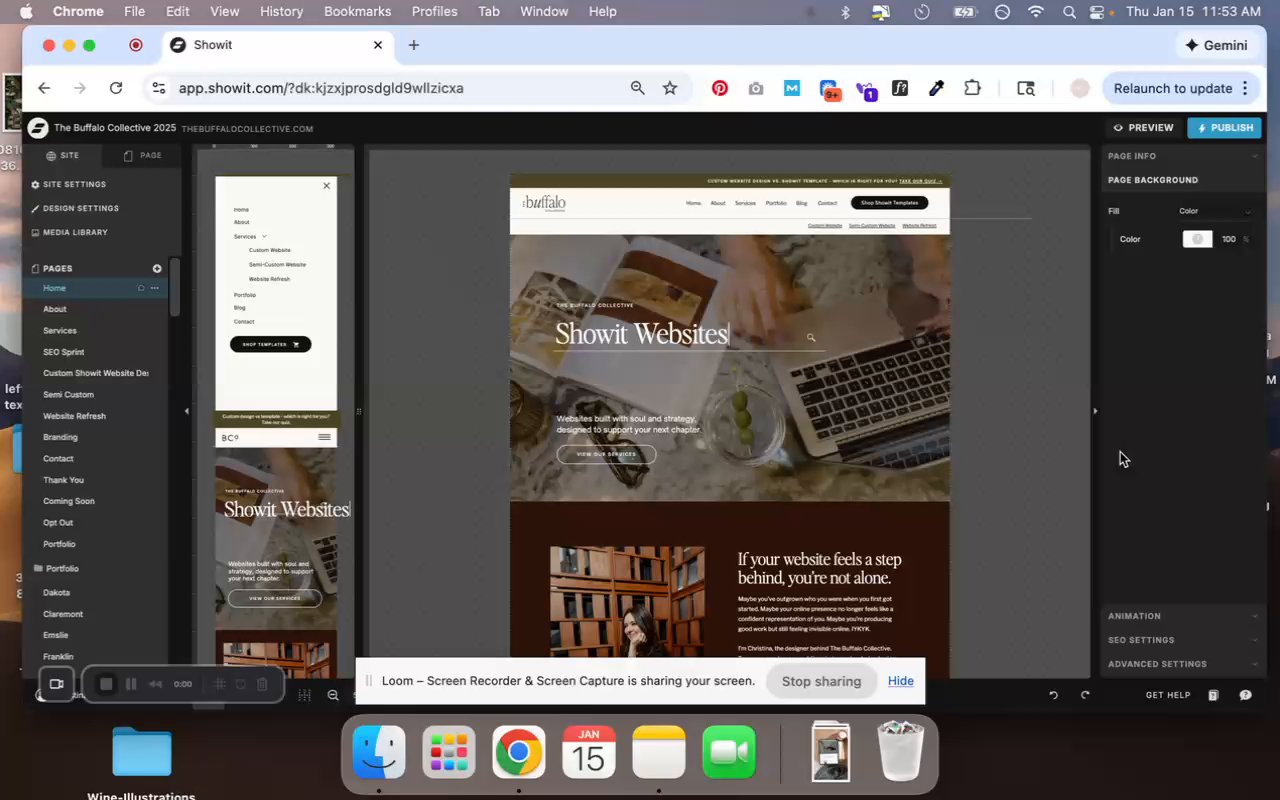The height and width of the screenshot is (800, 1280).
Task: Bookmark this page with the star icon
Action: point(670,88)
